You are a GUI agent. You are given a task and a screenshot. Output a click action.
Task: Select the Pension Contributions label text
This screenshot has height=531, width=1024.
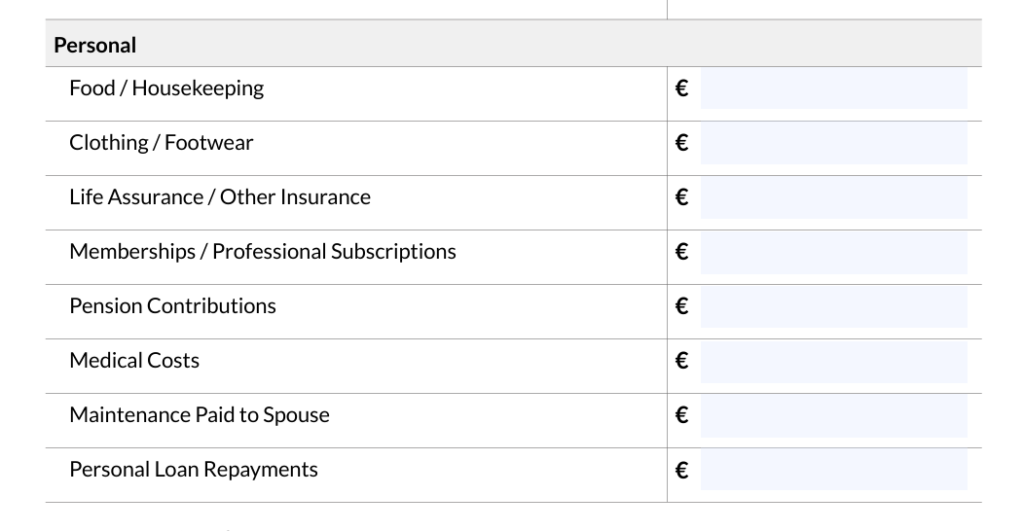click(172, 306)
